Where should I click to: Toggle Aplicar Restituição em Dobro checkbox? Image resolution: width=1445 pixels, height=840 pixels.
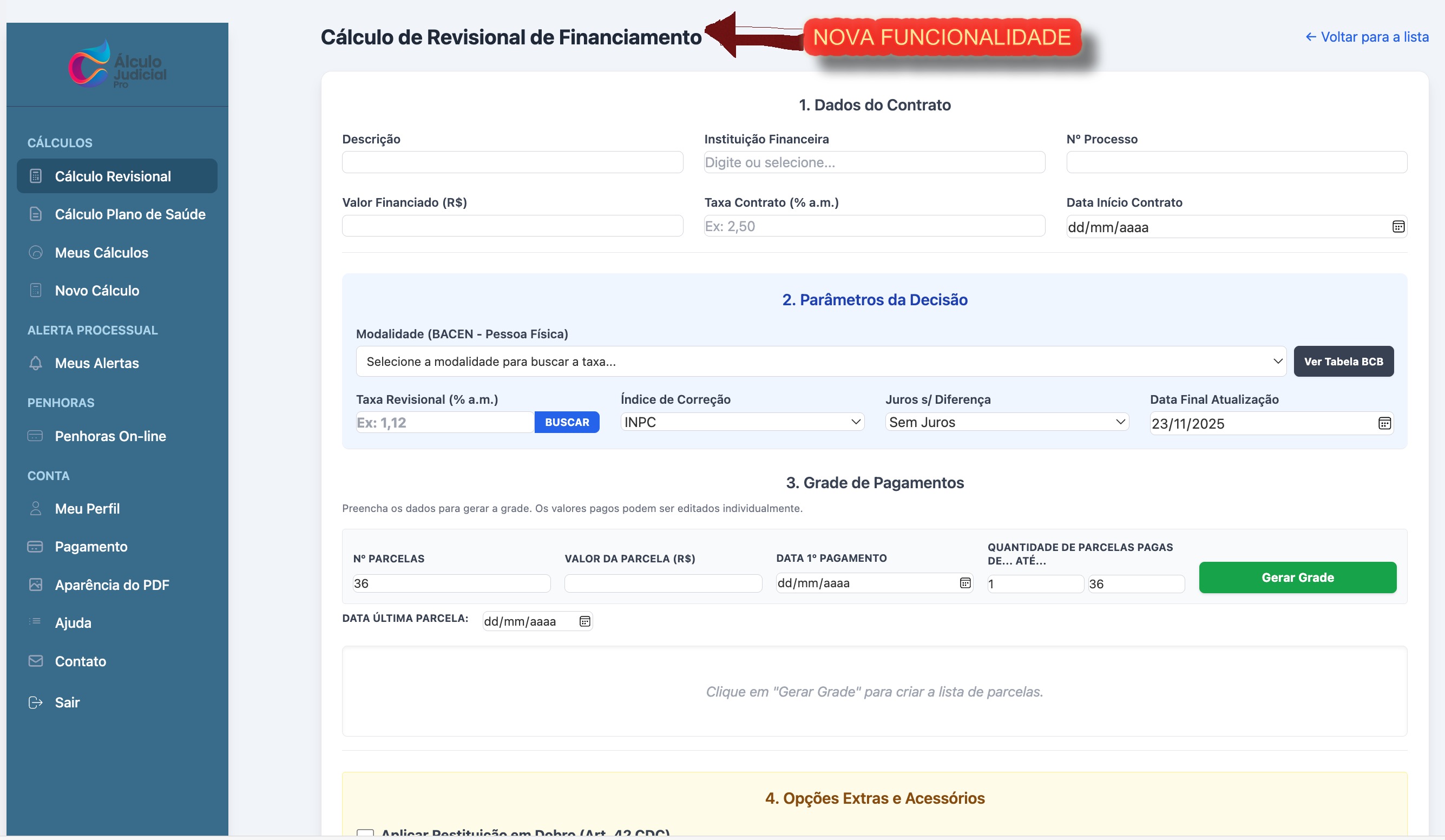[365, 833]
